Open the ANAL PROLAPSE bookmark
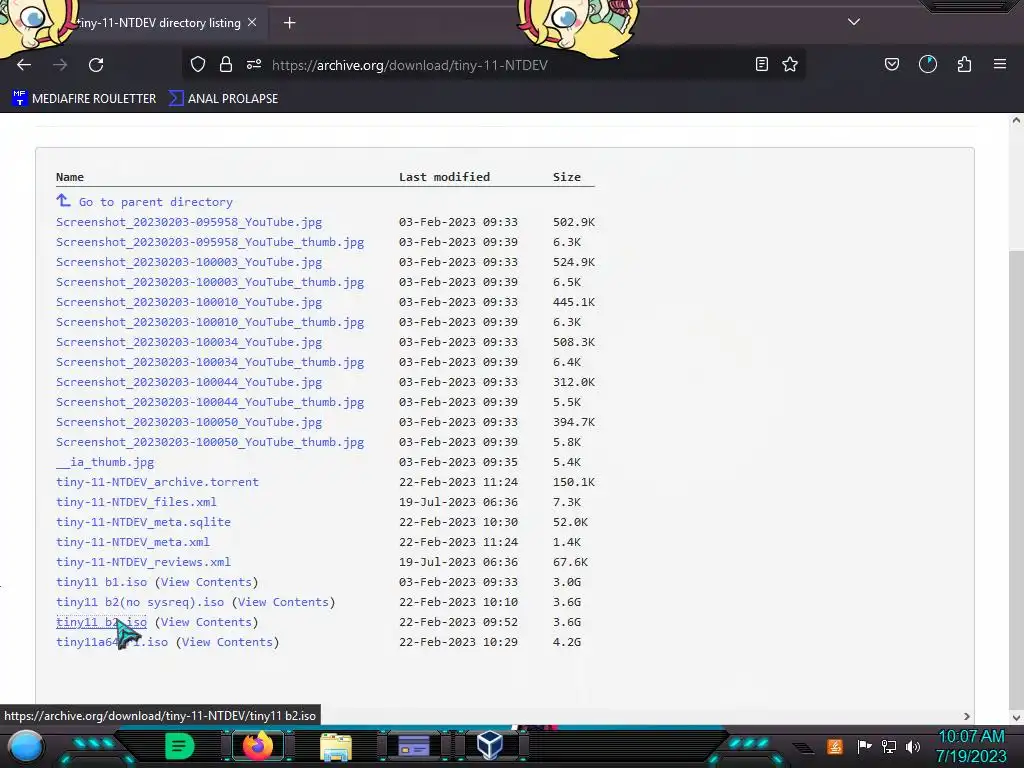The image size is (1024, 768). click(x=223, y=99)
